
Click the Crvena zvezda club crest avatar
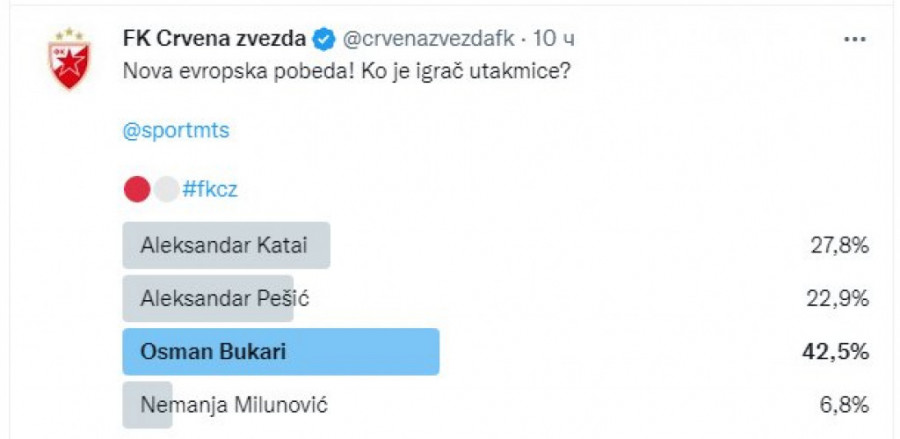tap(70, 59)
